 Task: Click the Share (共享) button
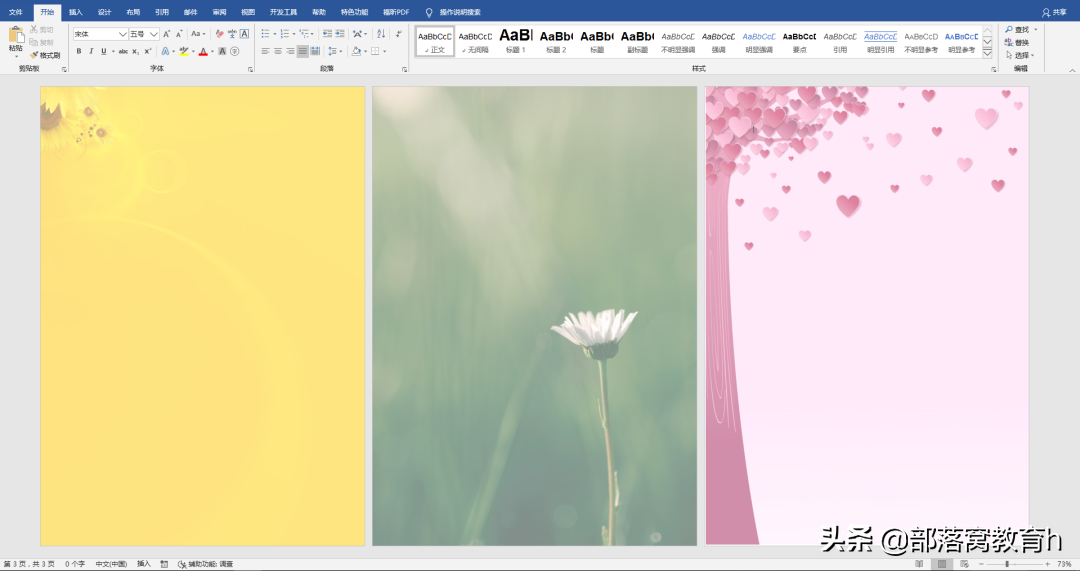tap(1054, 12)
